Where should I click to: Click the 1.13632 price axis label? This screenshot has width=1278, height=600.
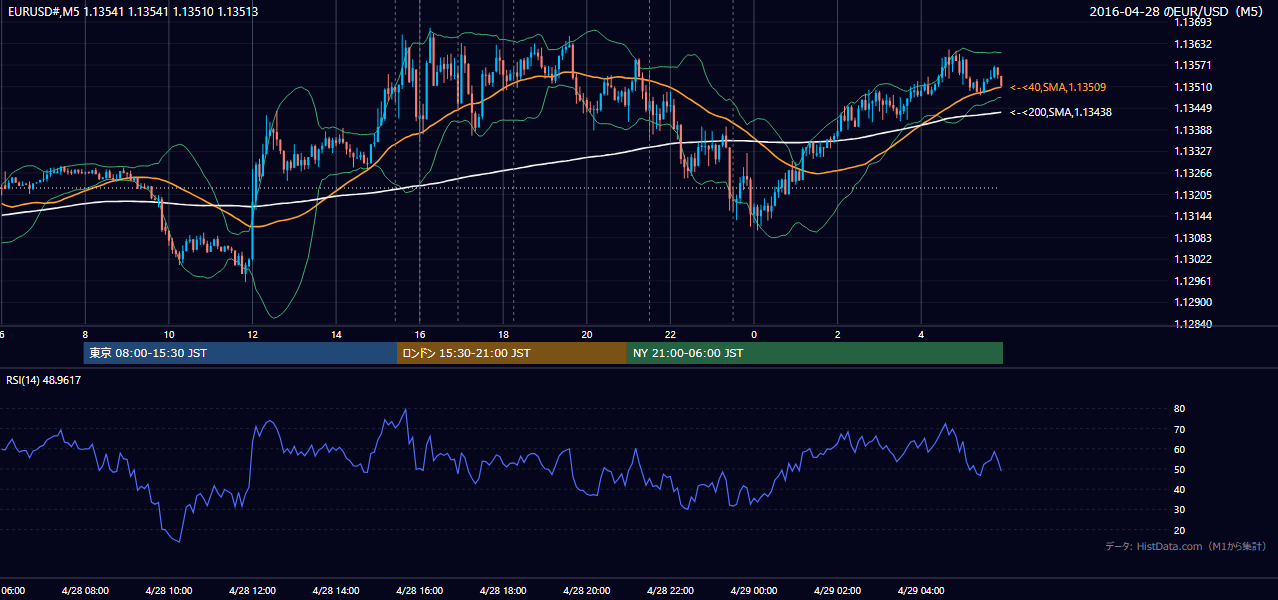(1194, 44)
